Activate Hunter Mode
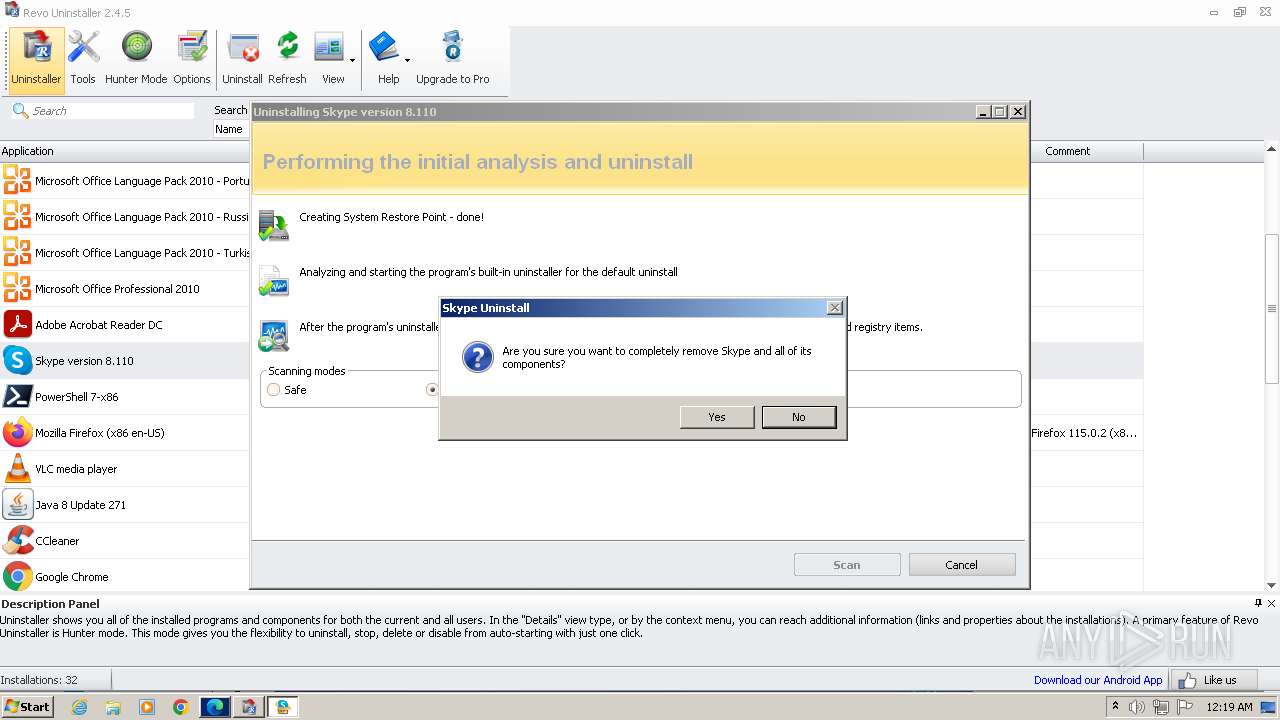The height and width of the screenshot is (720, 1280). coord(136,58)
